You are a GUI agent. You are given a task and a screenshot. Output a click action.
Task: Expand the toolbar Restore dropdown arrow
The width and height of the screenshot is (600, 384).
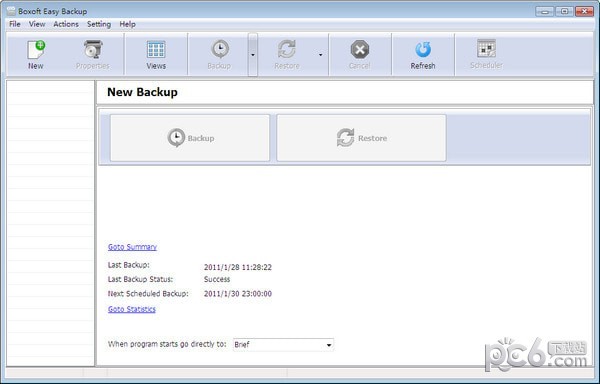pyautogui.click(x=321, y=55)
